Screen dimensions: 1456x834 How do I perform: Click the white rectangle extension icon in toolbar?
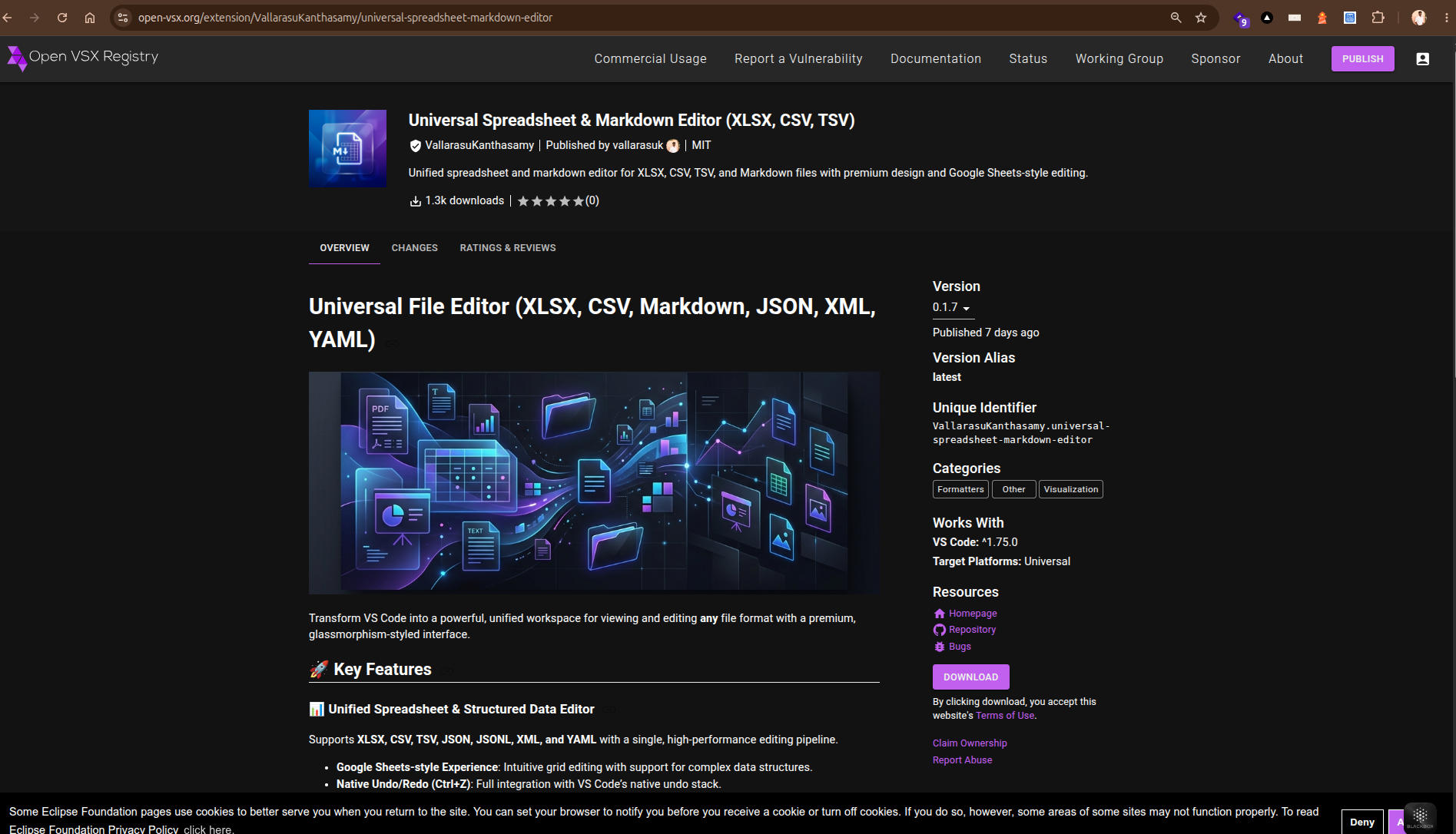point(1295,18)
